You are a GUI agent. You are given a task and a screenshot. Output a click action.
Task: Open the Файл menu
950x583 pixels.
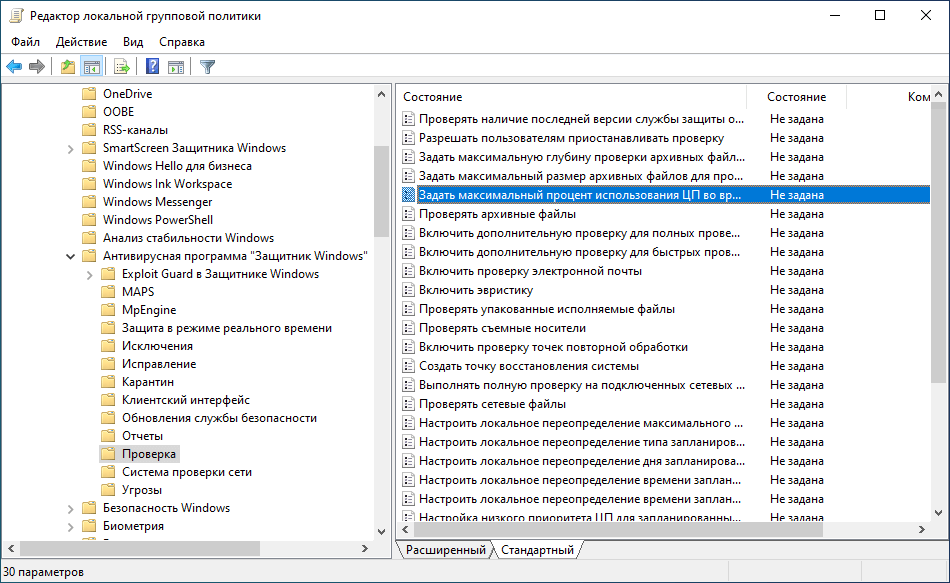click(25, 42)
